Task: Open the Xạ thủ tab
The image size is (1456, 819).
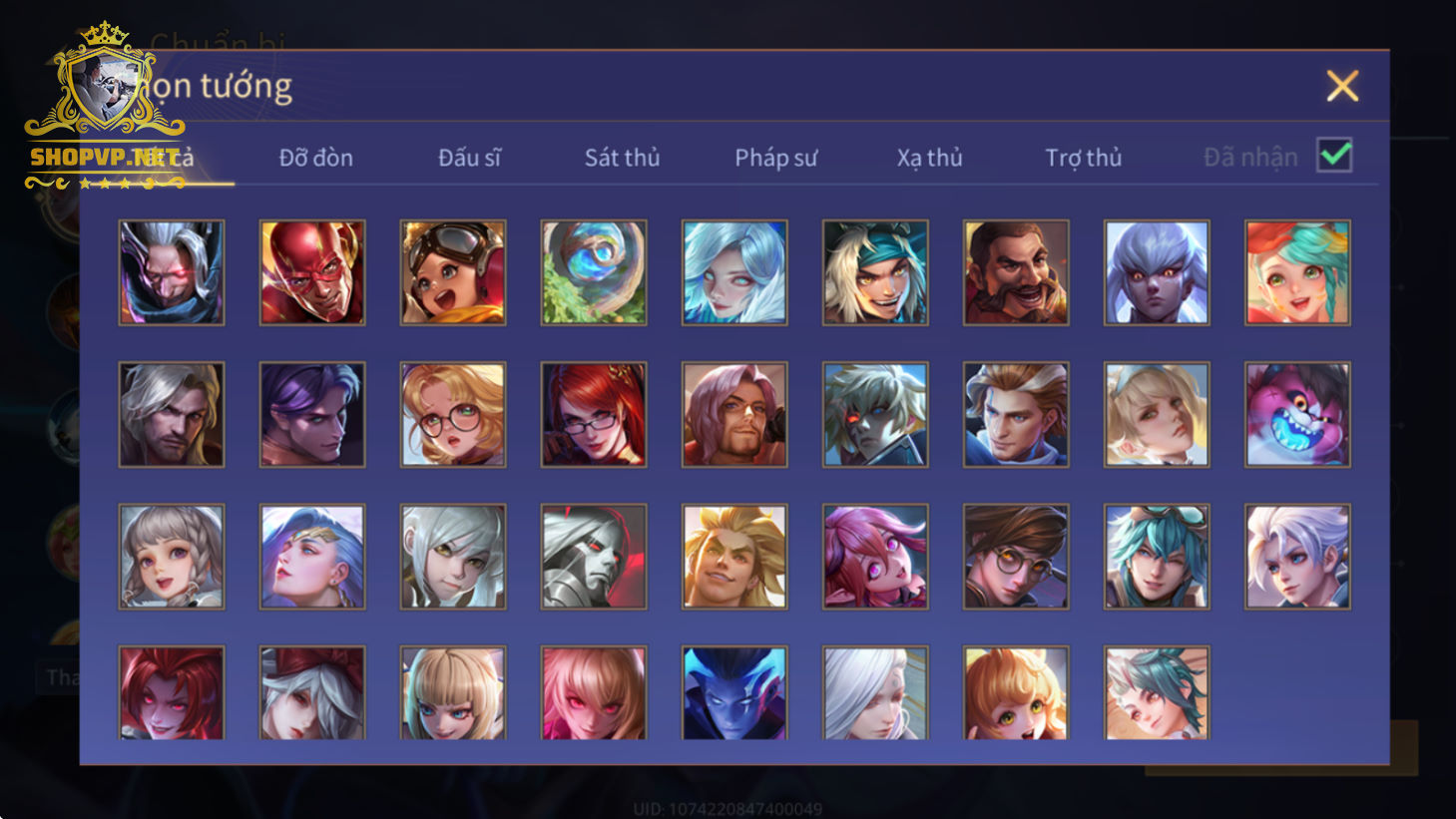Action: coord(929,158)
